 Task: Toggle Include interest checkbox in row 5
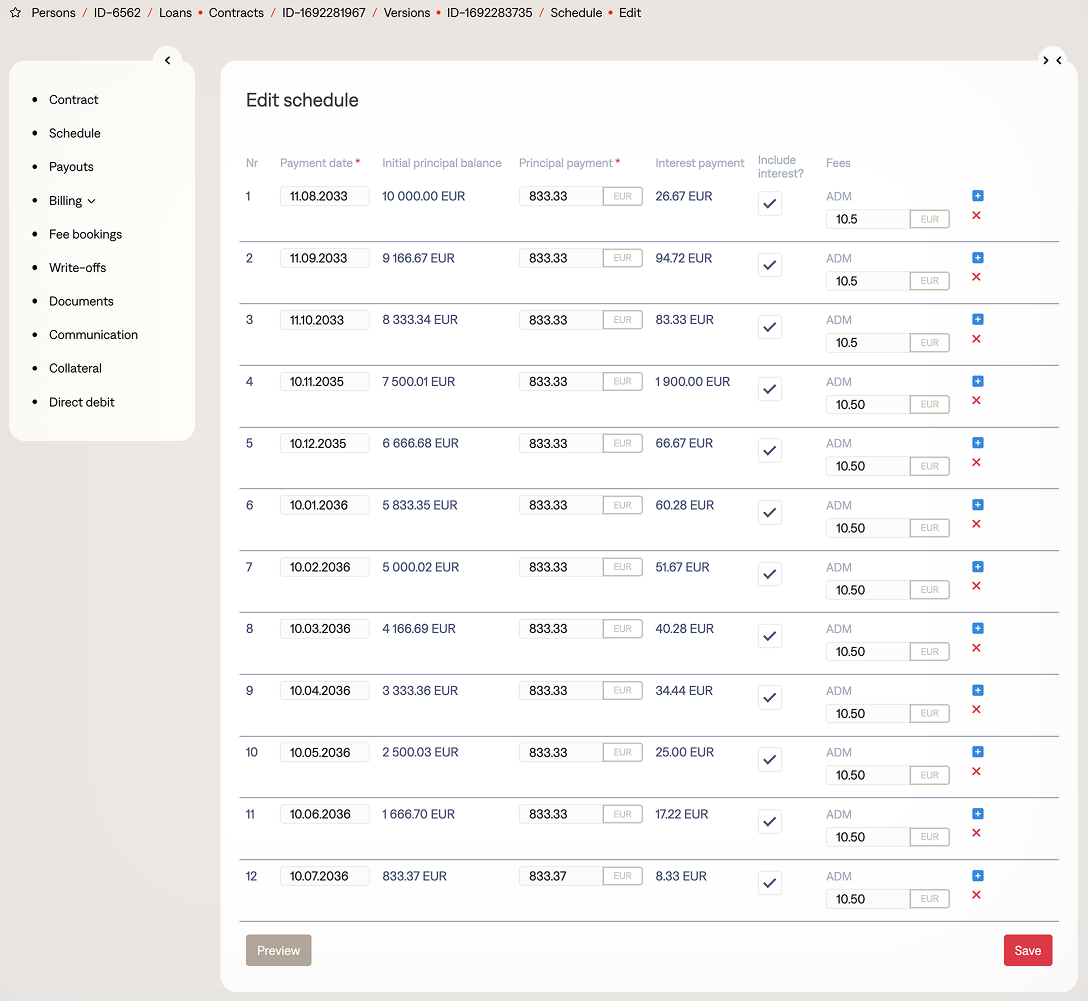[x=769, y=451]
